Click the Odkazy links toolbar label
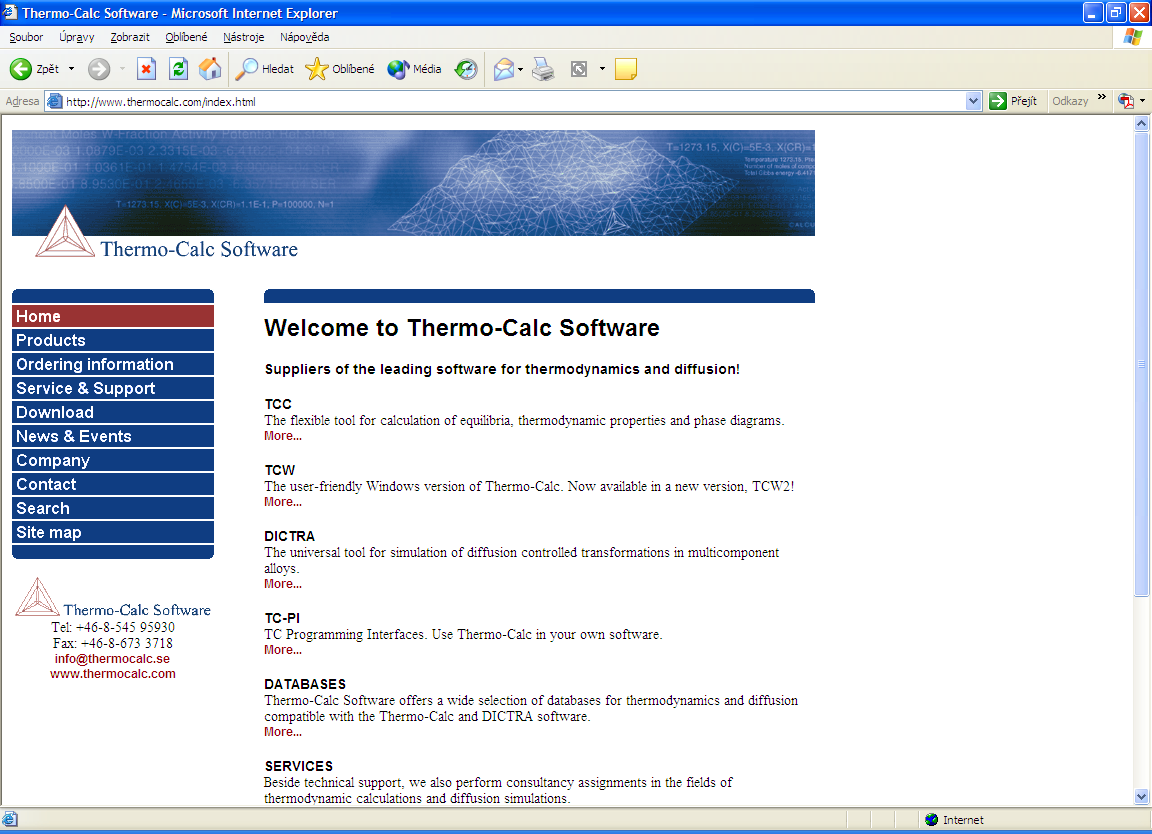The height and width of the screenshot is (834, 1152). 1070,101
